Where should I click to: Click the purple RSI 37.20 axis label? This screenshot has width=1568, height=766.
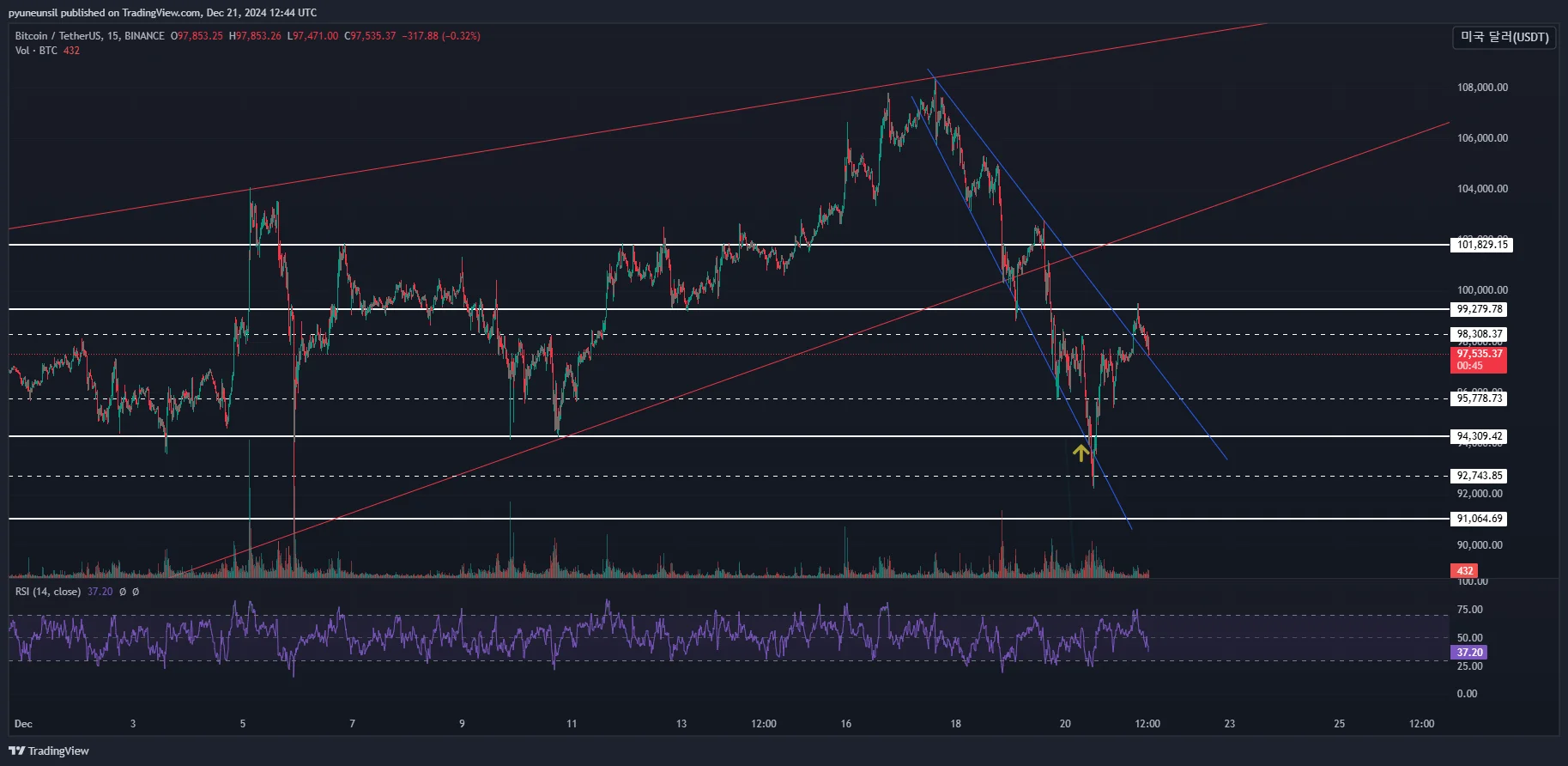[x=1469, y=653]
